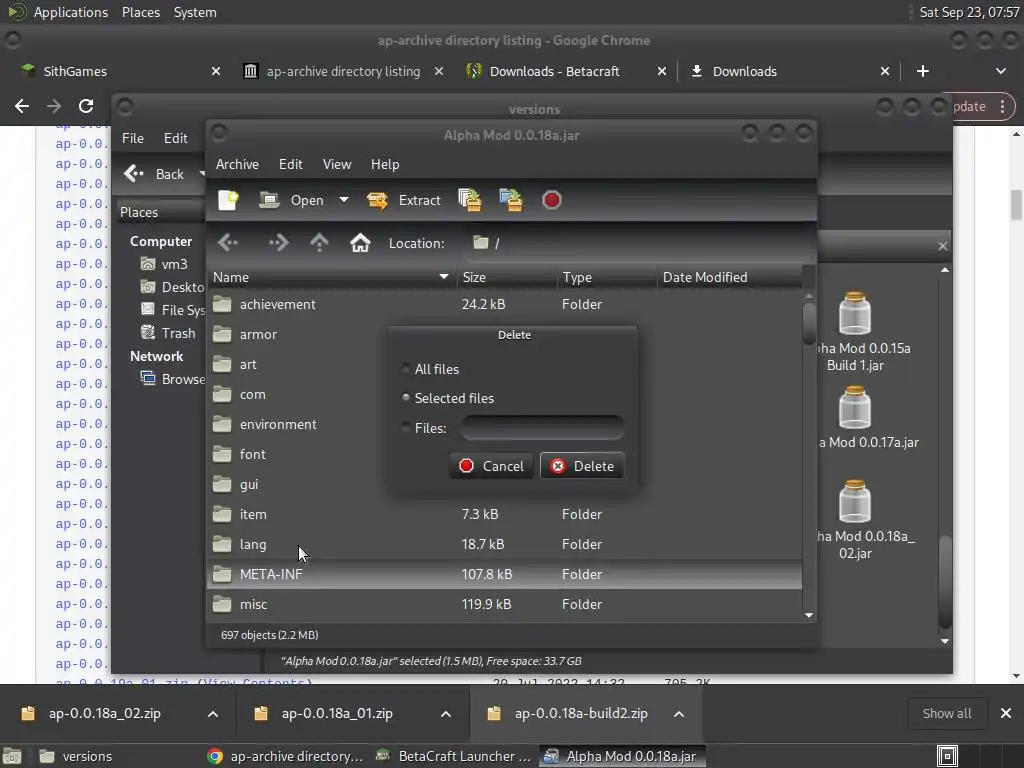The image size is (1024, 768).
Task: Select Alpha Mod 0.0.15a Build 1.jar icon
Action: point(855,314)
